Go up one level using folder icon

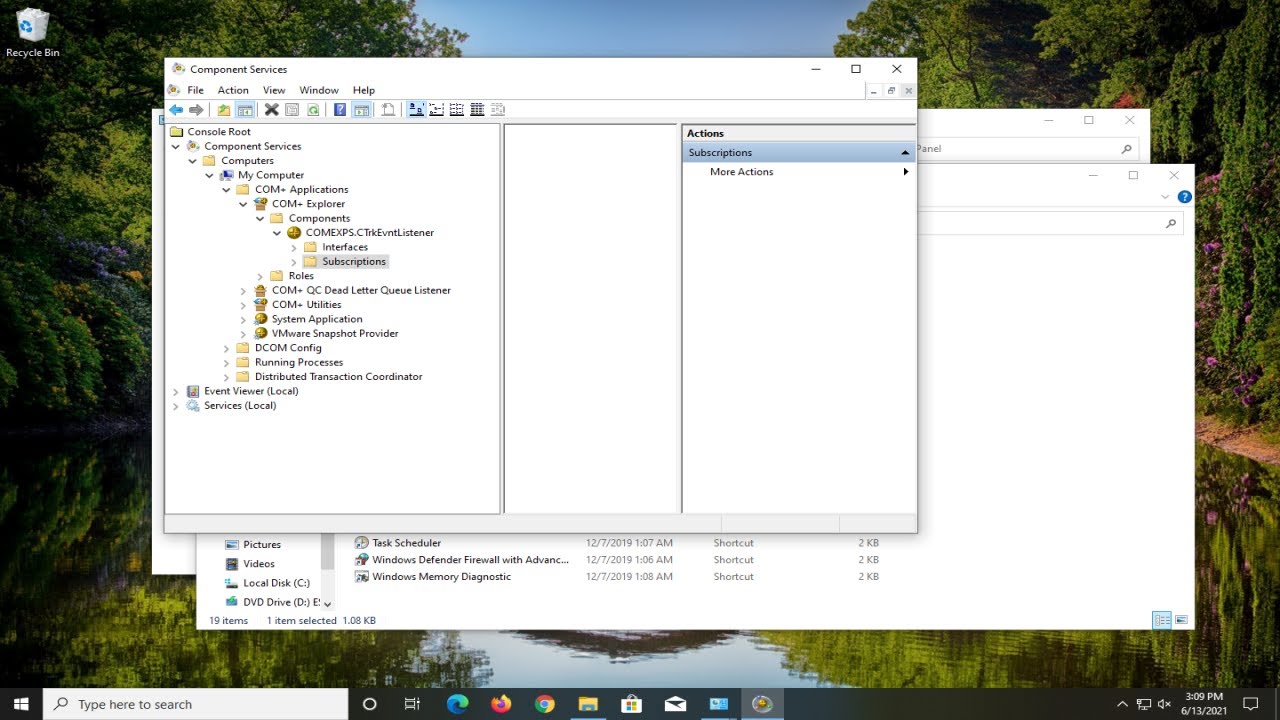[224, 110]
